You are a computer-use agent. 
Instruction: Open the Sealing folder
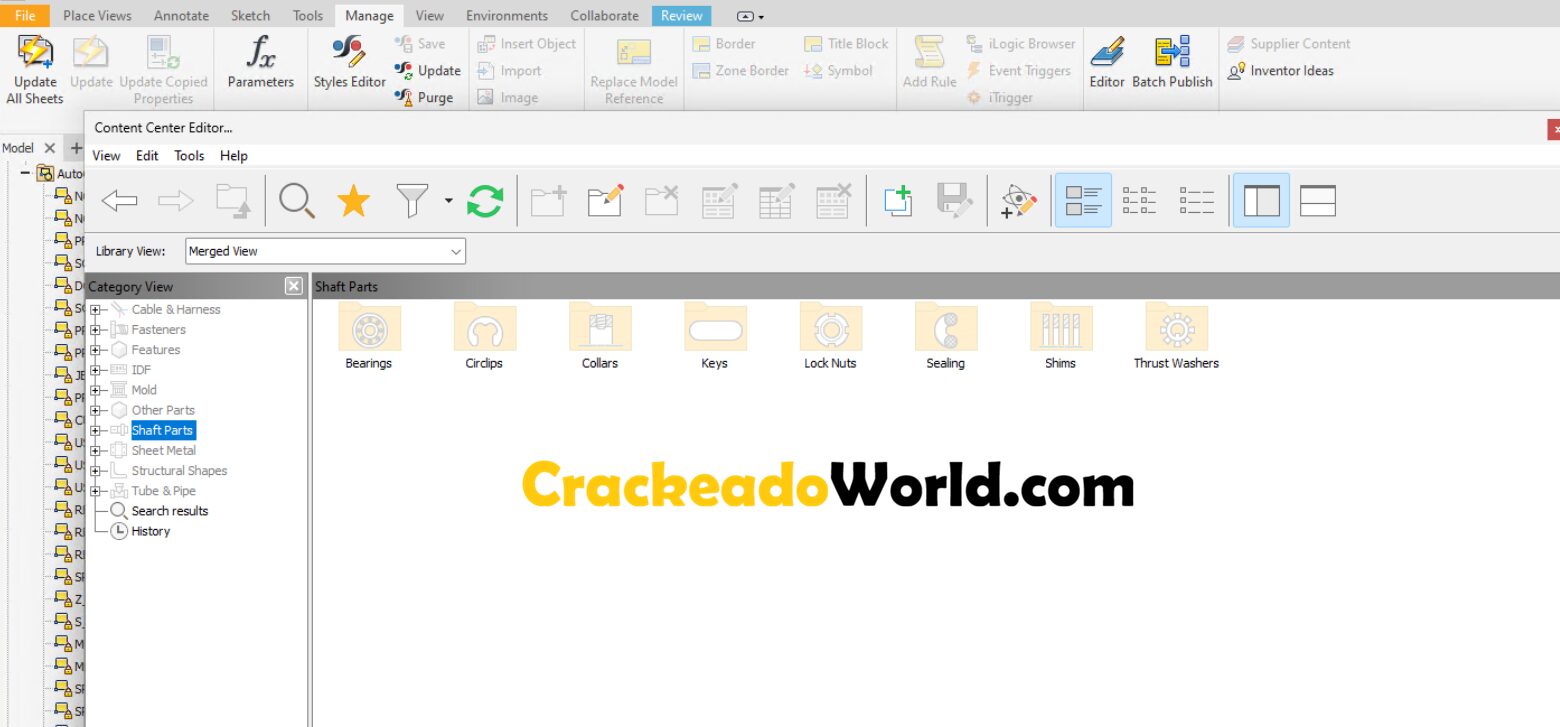point(946,336)
